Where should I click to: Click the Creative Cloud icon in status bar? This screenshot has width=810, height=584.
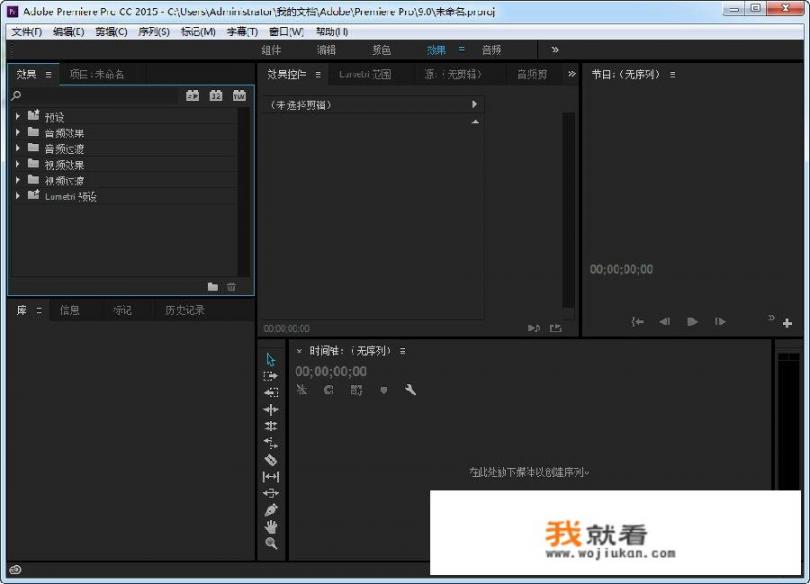[15, 570]
